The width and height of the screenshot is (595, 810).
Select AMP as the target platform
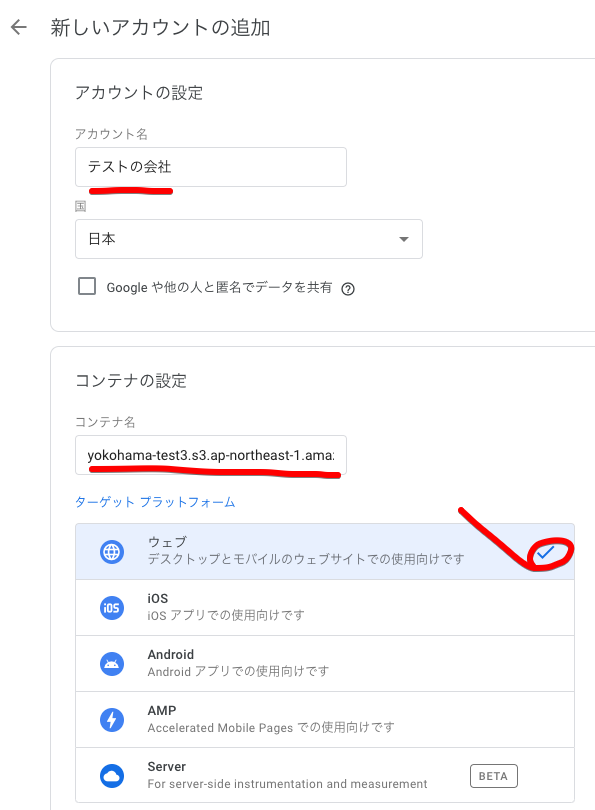click(300, 718)
